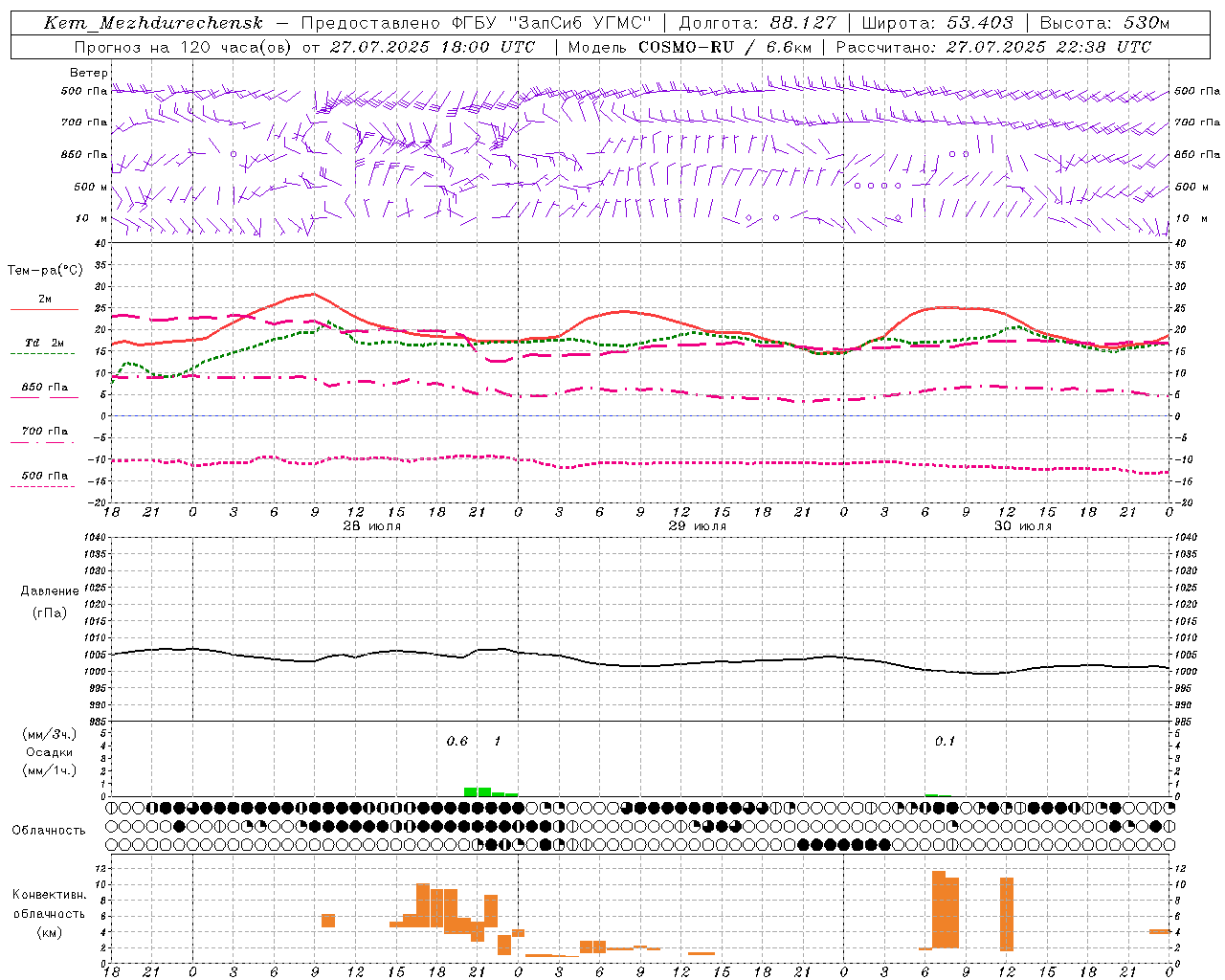Click the tall orange convective bar at 12h 30 июля
The width and height of the screenshot is (1225, 980).
pos(1007,914)
